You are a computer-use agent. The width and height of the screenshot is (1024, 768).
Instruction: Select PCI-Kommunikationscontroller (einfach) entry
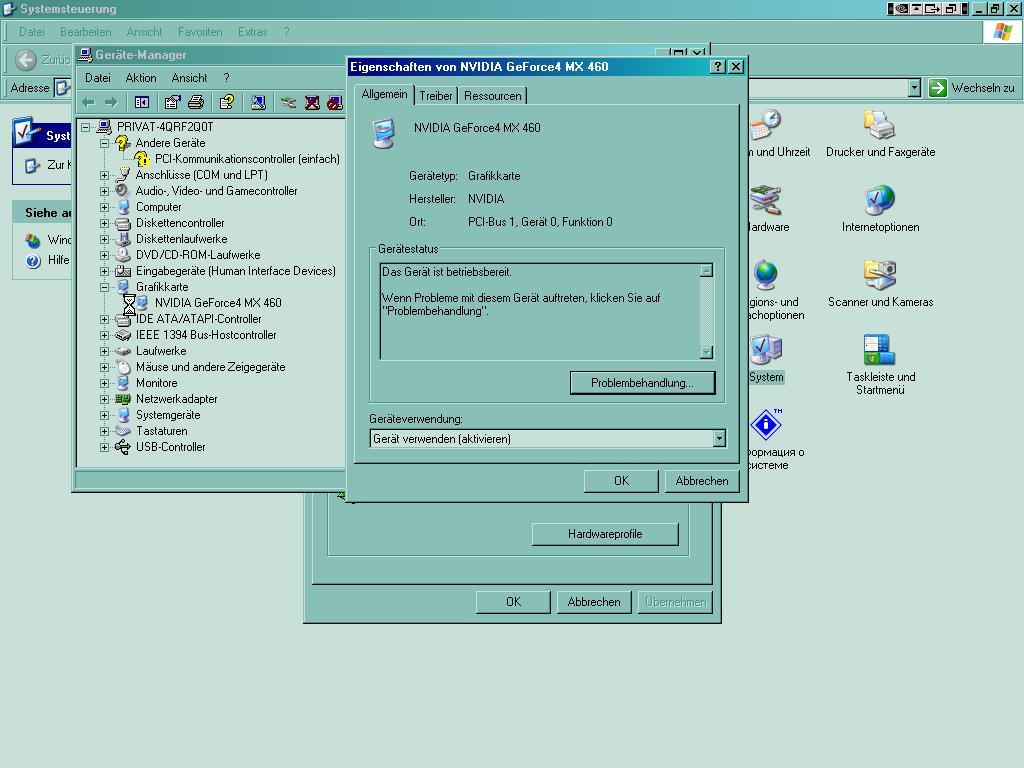(x=247, y=159)
